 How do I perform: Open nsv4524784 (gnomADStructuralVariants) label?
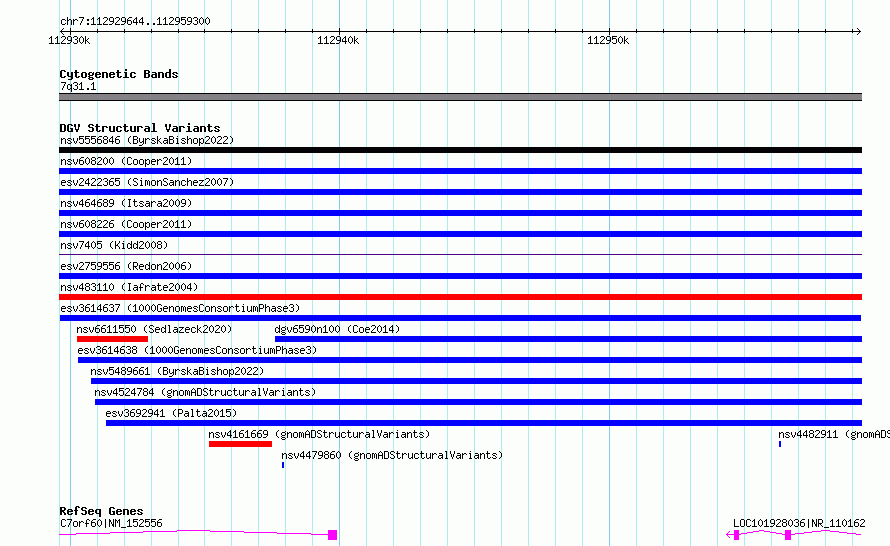point(205,392)
